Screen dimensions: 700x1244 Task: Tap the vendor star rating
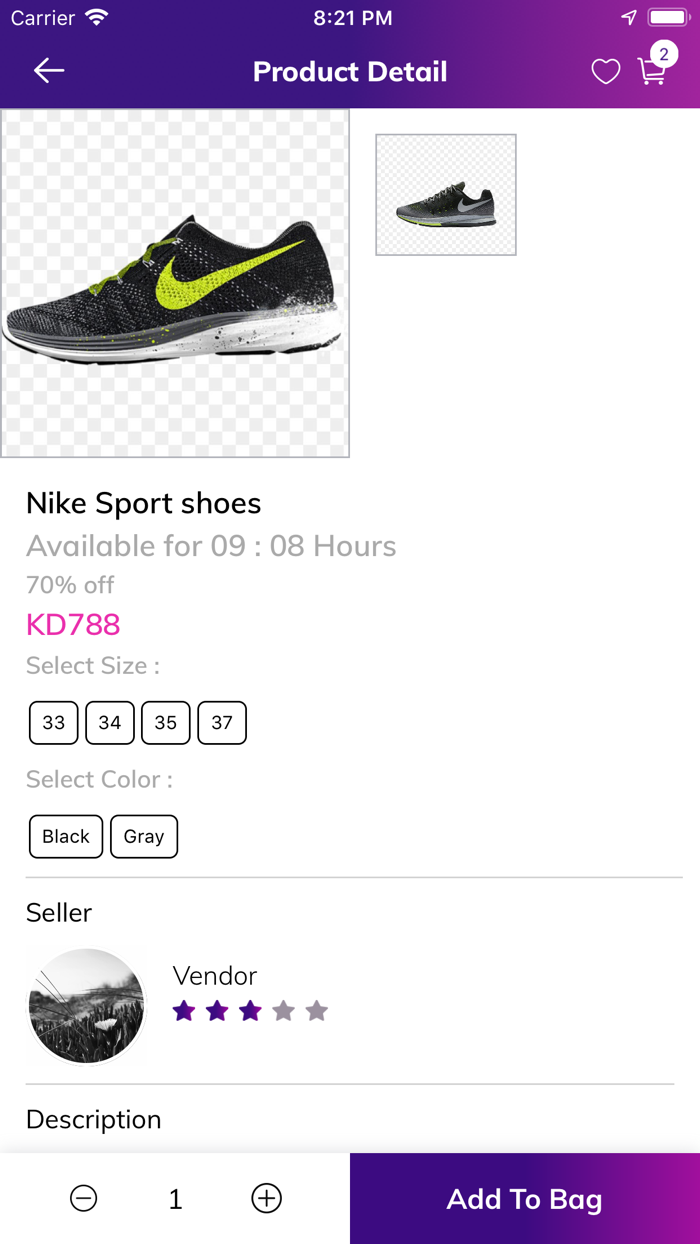pos(250,1011)
